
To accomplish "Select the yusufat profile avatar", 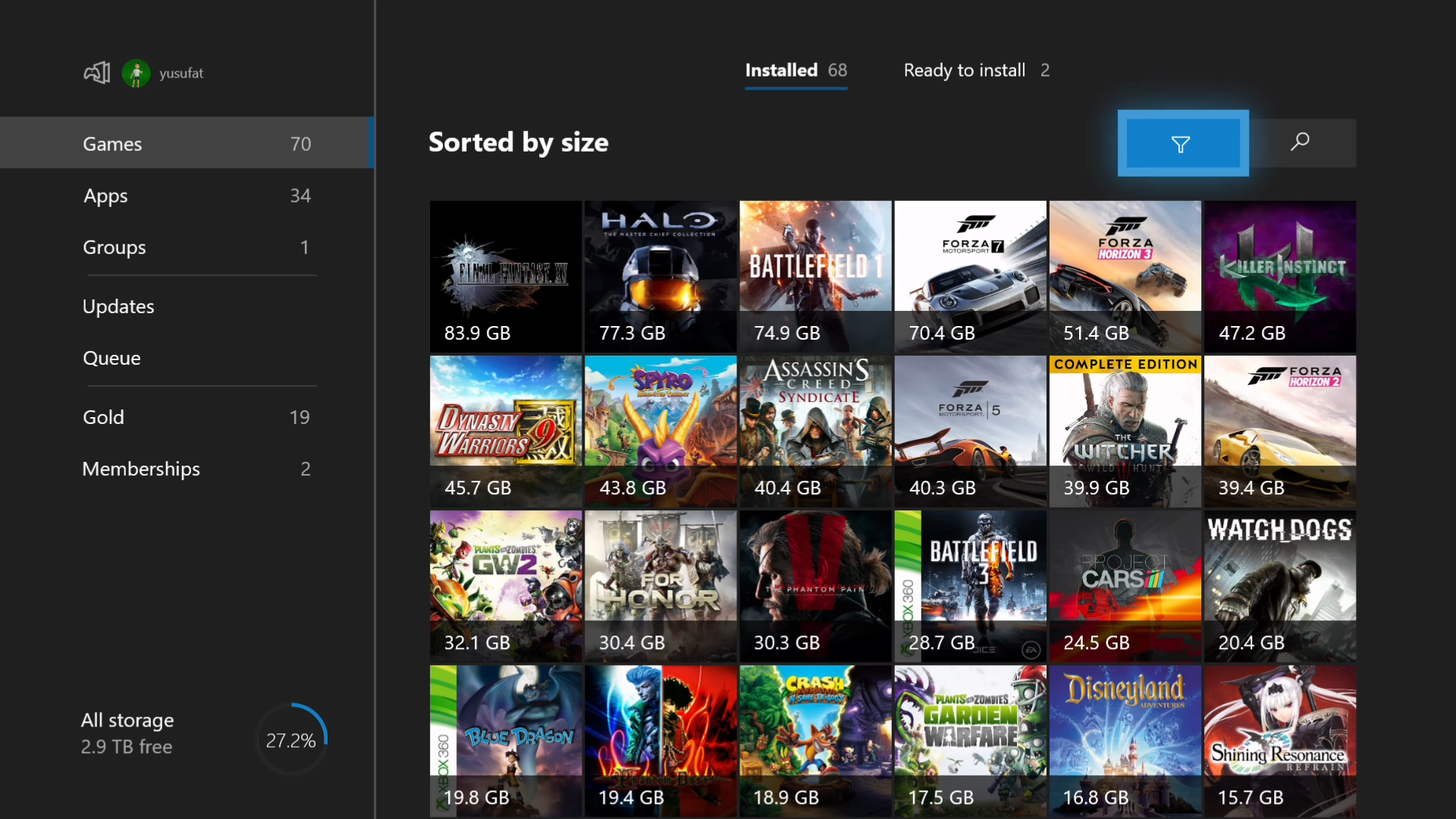I will pyautogui.click(x=136, y=74).
